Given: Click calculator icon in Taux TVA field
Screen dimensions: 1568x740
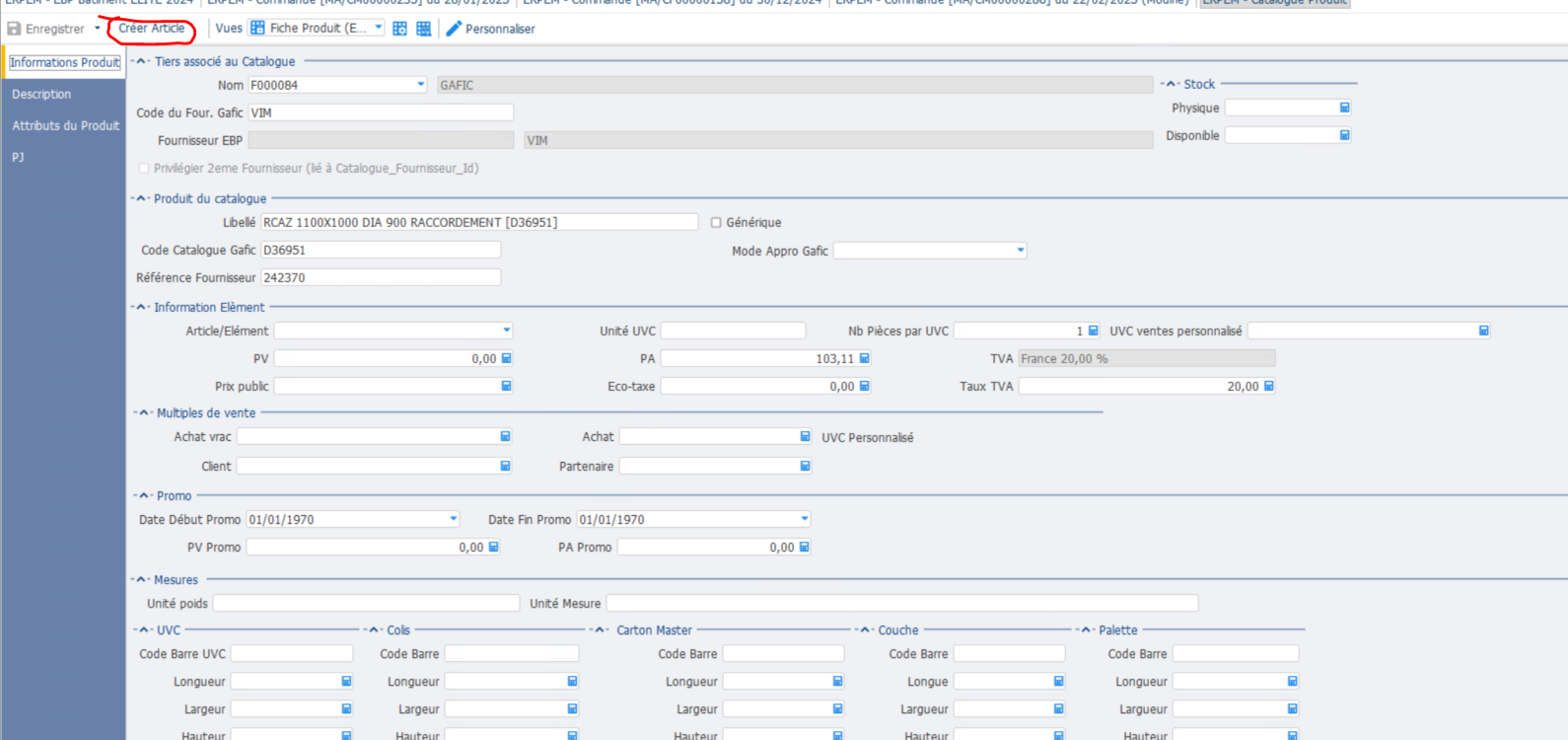Looking at the screenshot, I should pyautogui.click(x=1268, y=387).
